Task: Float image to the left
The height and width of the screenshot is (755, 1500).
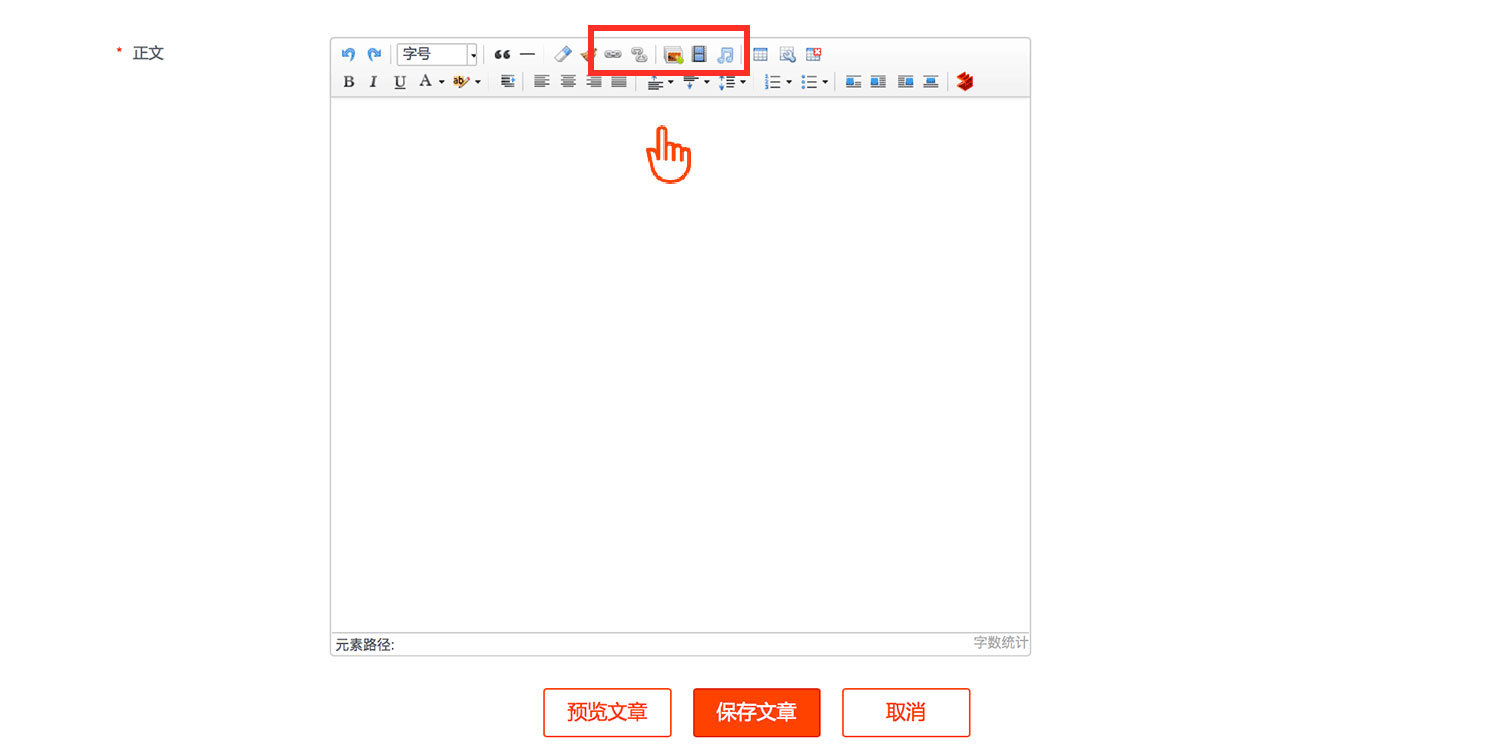Action: pos(878,82)
